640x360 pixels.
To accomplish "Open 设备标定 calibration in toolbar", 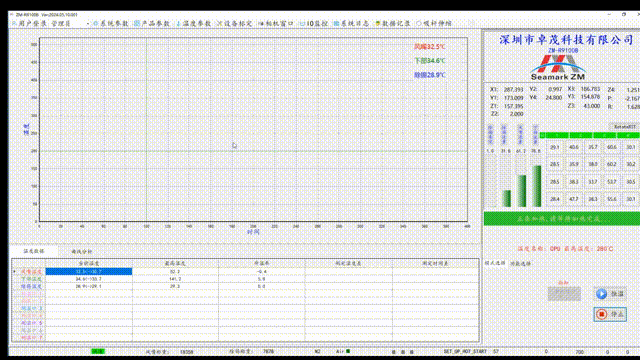I will tap(234, 24).
